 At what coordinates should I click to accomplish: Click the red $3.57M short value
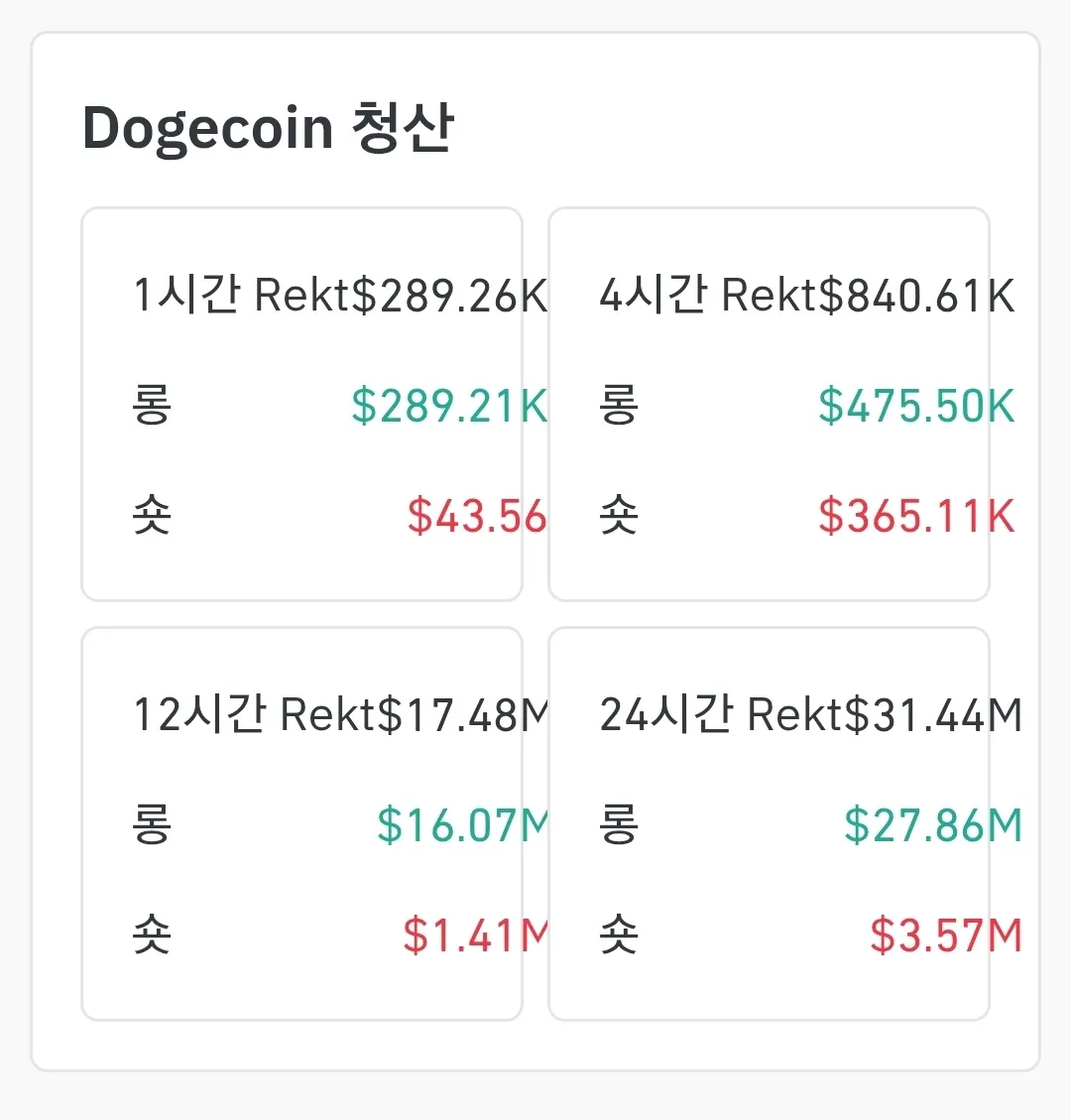coord(945,935)
